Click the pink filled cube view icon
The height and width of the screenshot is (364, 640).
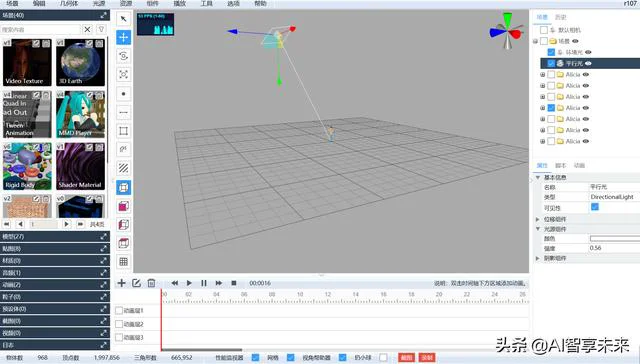123,206
